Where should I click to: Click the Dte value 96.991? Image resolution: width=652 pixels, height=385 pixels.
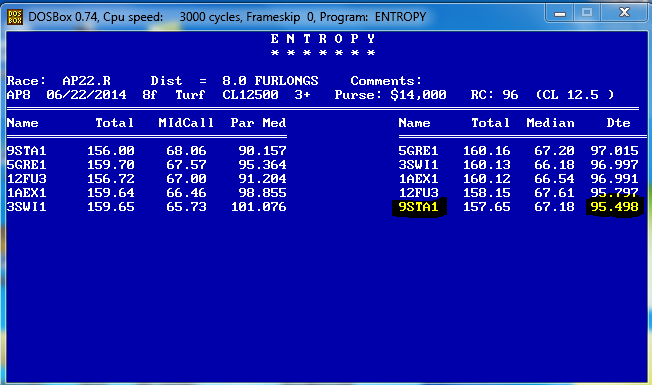coord(615,179)
